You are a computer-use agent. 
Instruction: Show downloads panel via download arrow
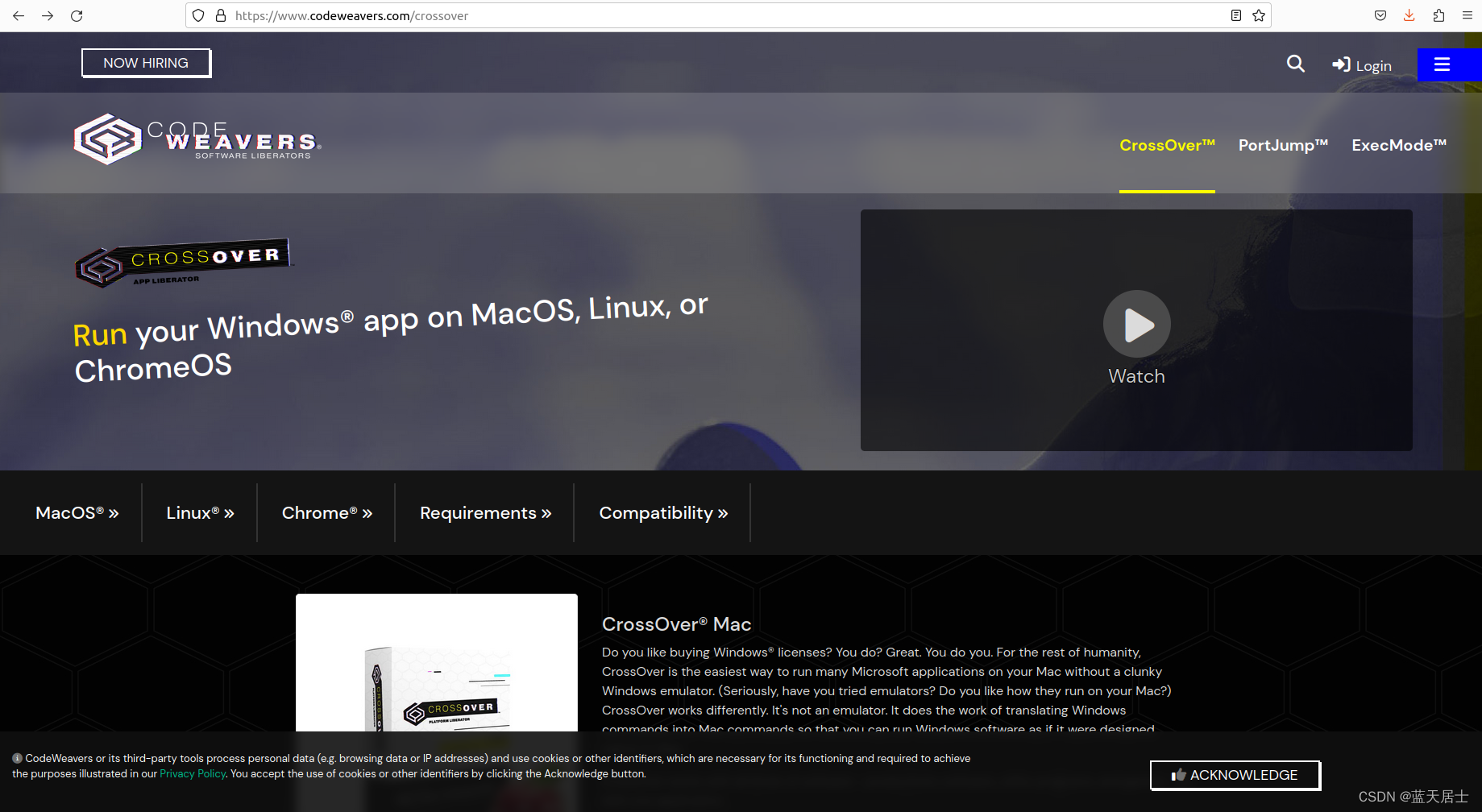click(1409, 15)
